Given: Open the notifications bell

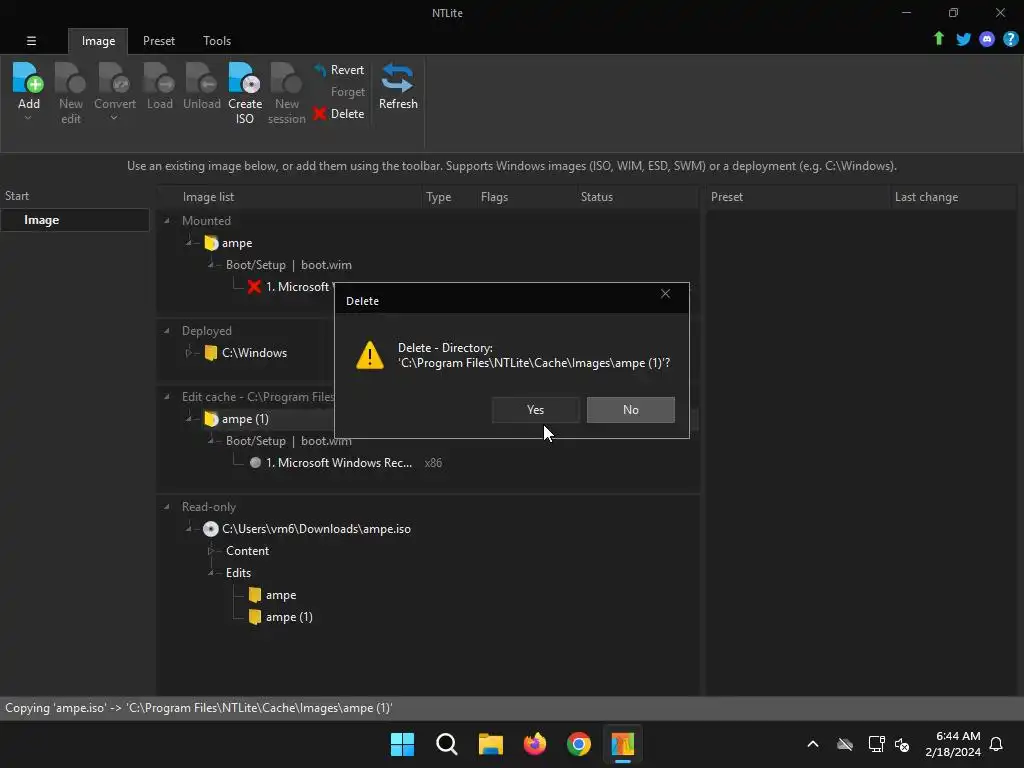Looking at the screenshot, I should coord(996,744).
